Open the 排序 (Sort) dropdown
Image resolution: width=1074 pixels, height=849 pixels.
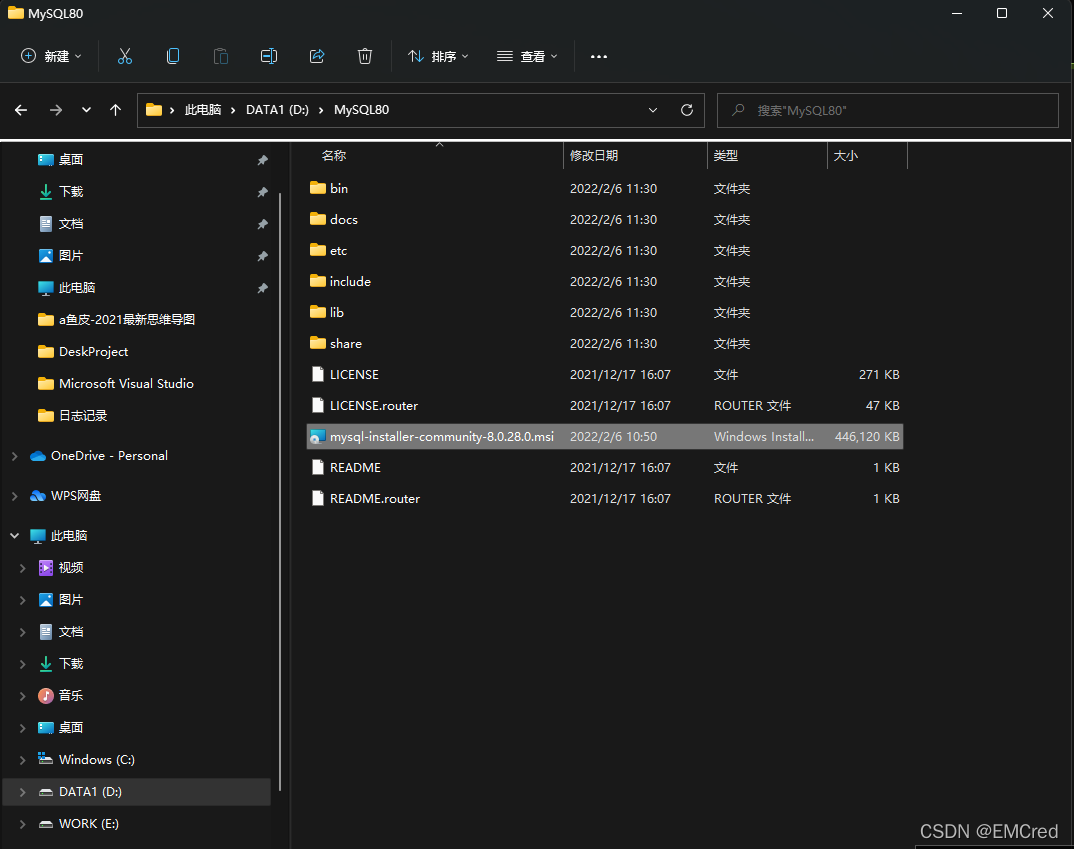[438, 56]
